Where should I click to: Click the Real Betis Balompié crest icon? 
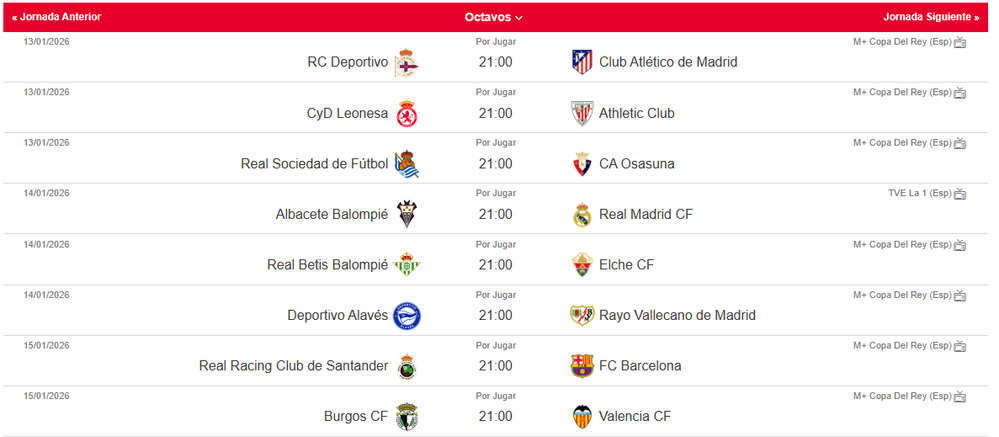click(406, 265)
